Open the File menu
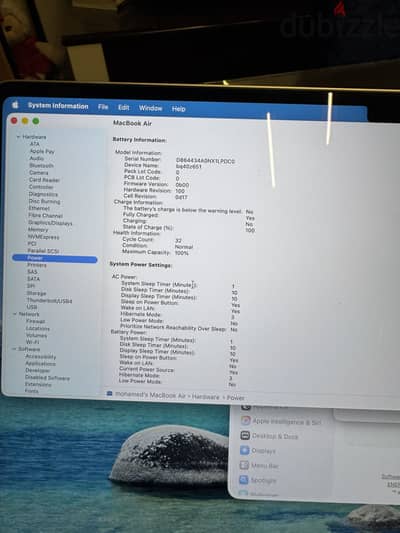Viewport: 400px width, 533px height. [x=103, y=107]
